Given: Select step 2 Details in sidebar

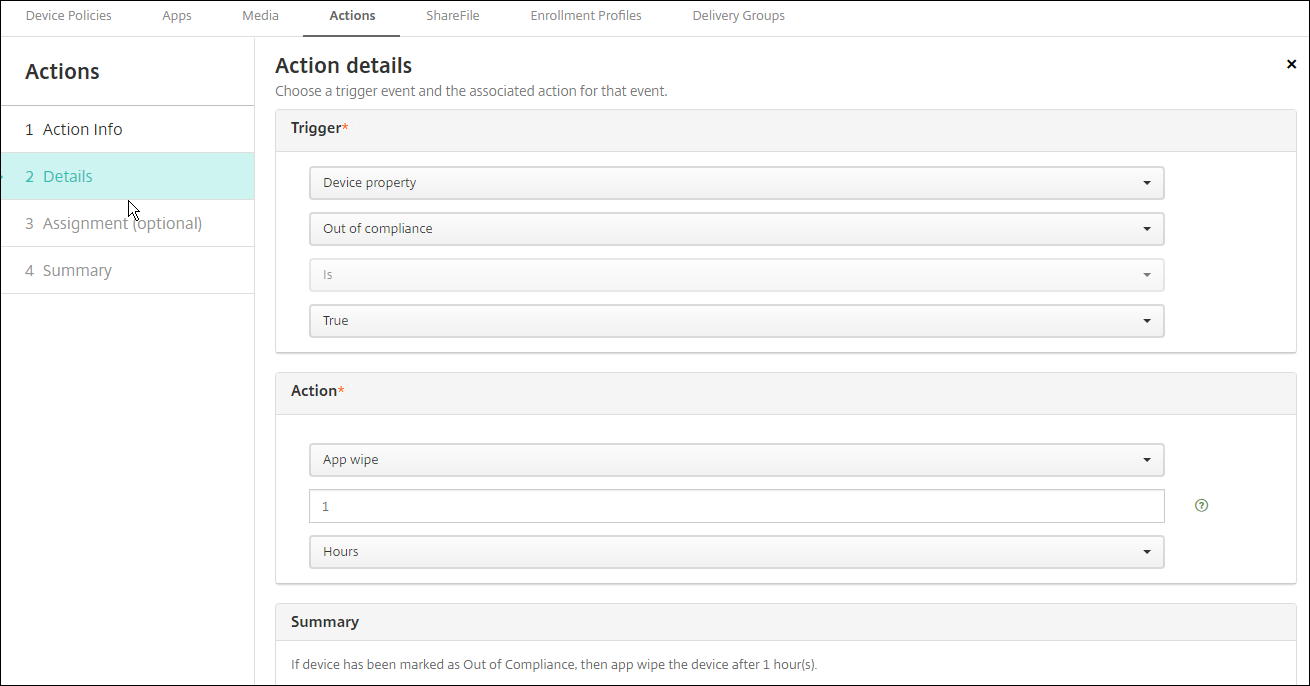Looking at the screenshot, I should (x=67, y=177).
